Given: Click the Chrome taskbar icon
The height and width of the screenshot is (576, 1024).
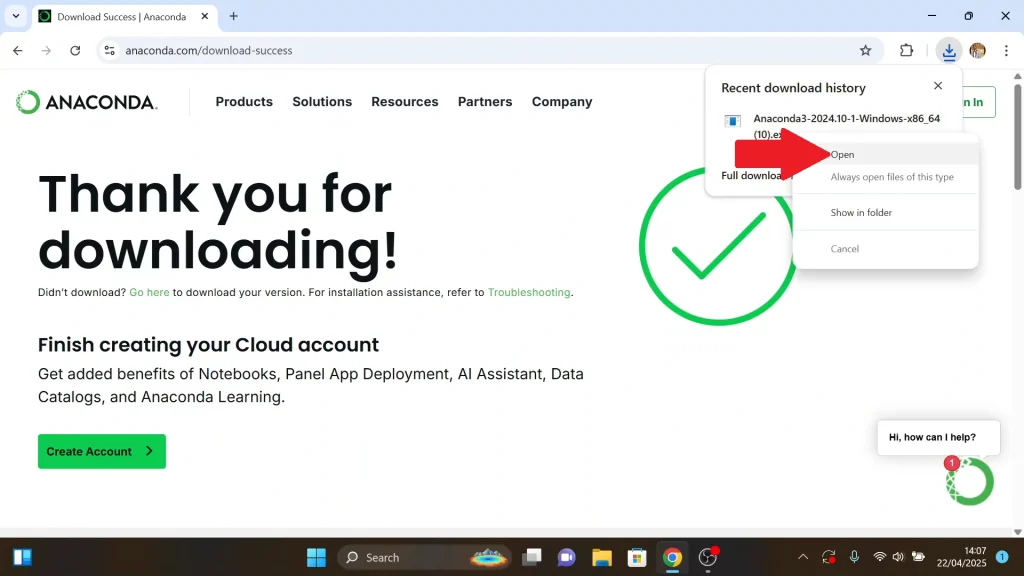Looking at the screenshot, I should [x=672, y=557].
